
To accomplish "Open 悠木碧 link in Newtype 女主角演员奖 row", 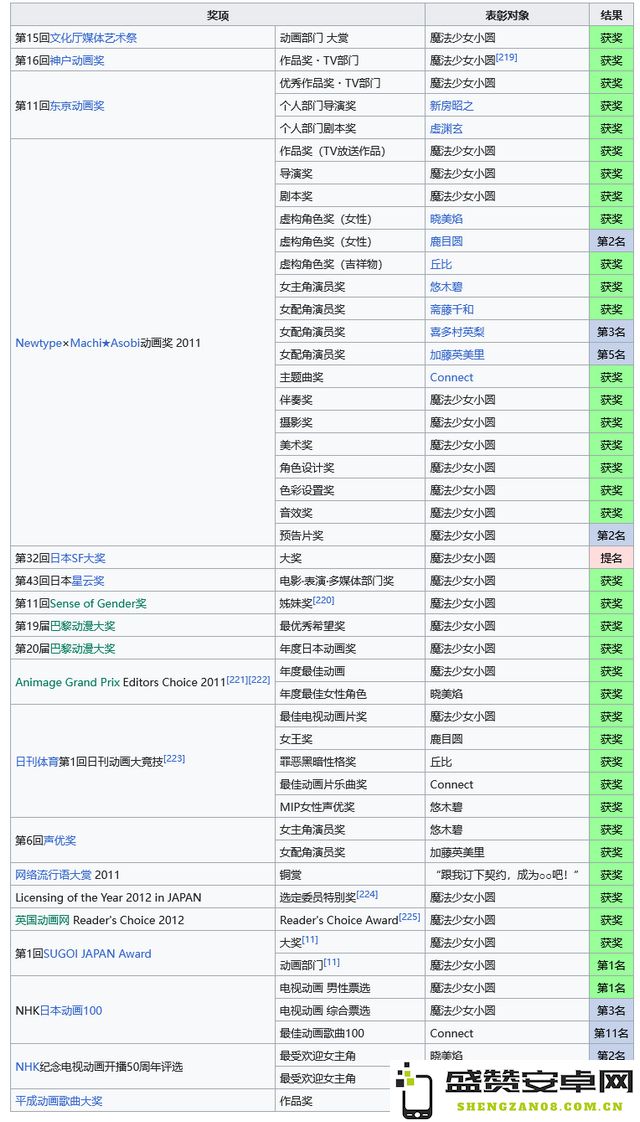I will click(x=446, y=287).
